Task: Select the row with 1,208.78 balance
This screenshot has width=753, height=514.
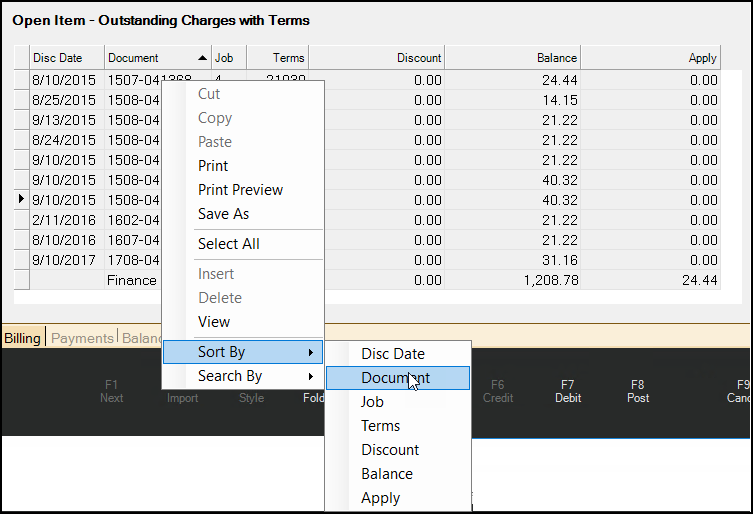Action: pos(550,281)
